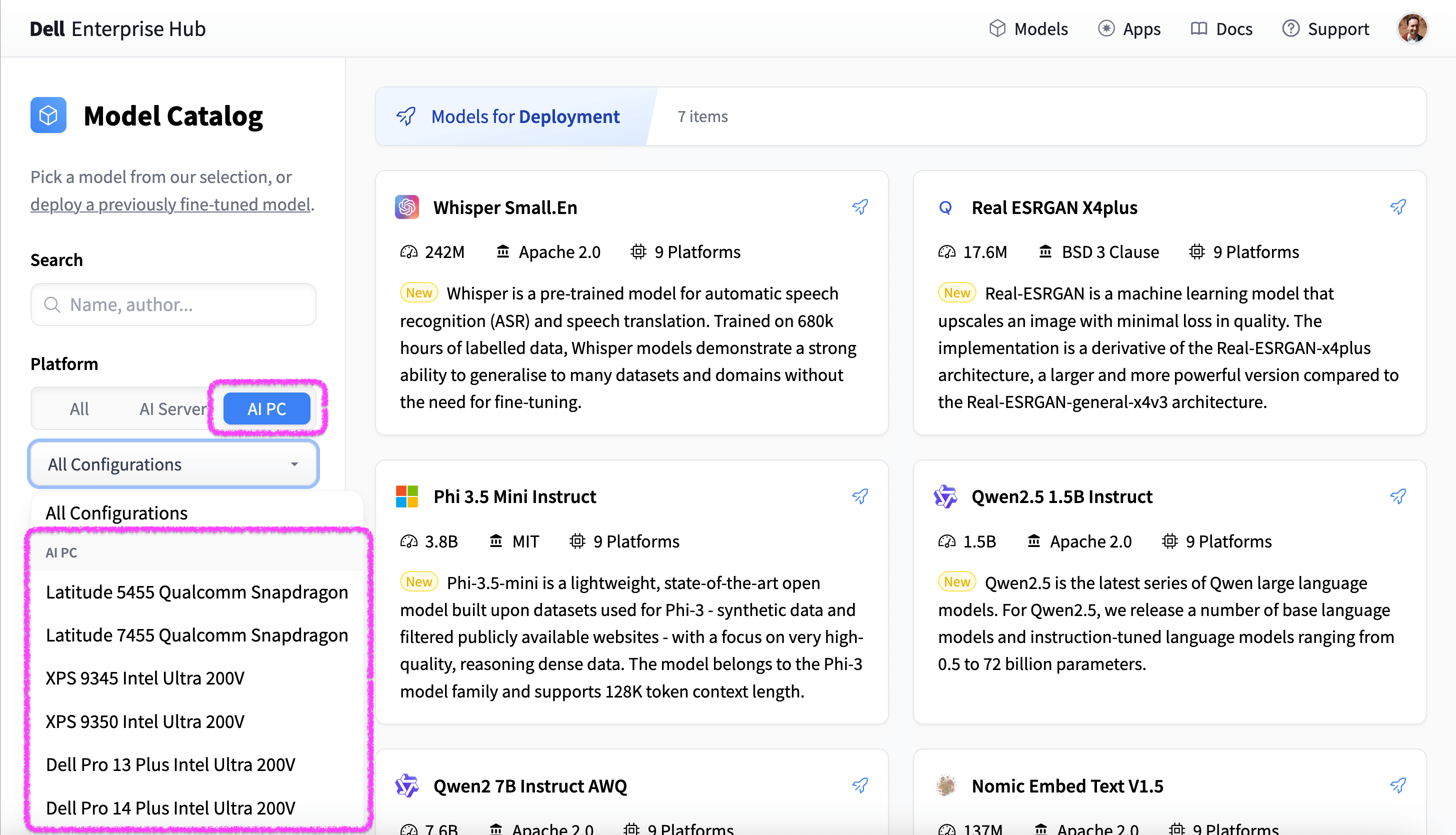Click the "Platform" section label
Image resolution: width=1456 pixels, height=835 pixels.
coord(64,363)
